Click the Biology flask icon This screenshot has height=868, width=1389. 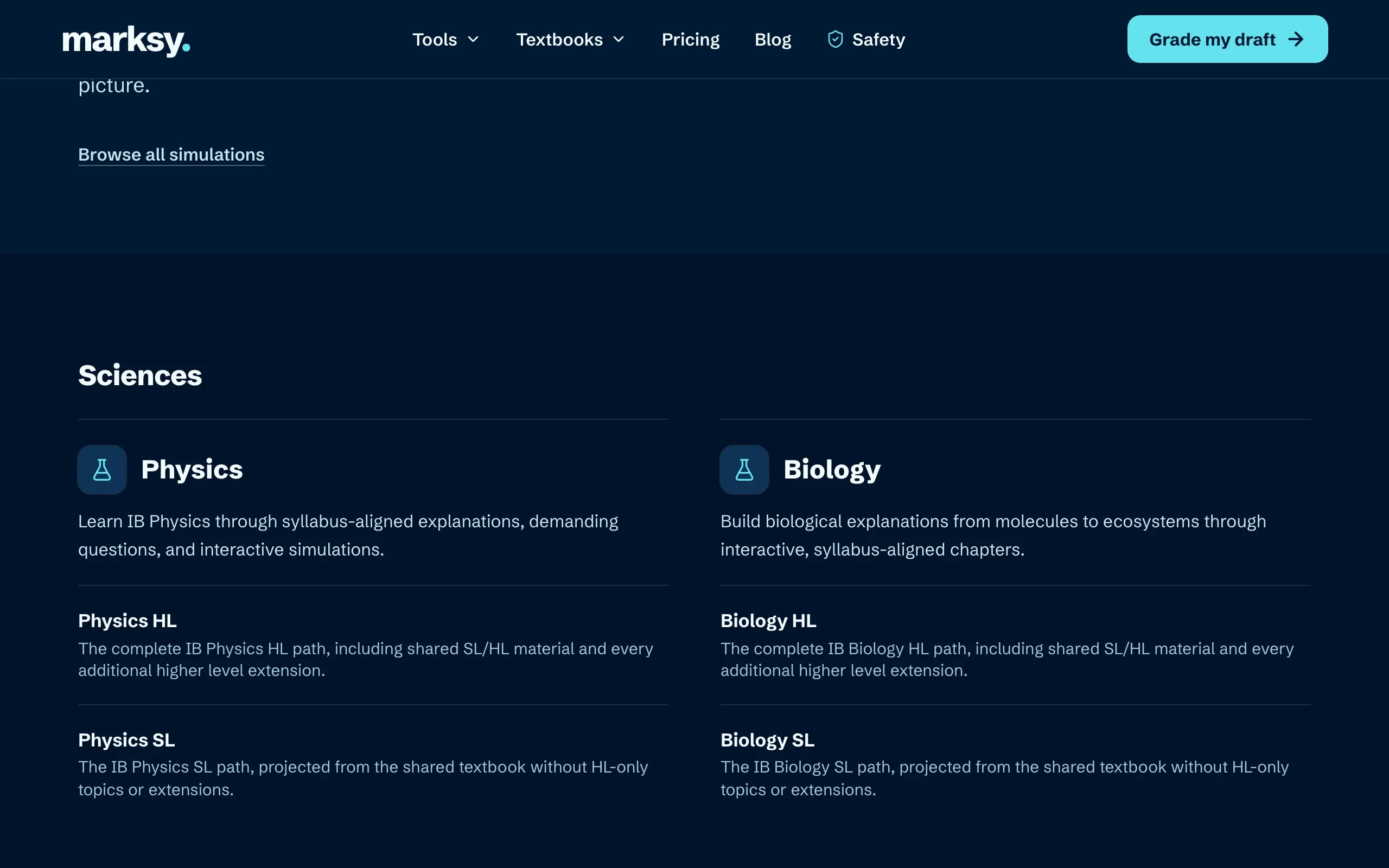[744, 470]
